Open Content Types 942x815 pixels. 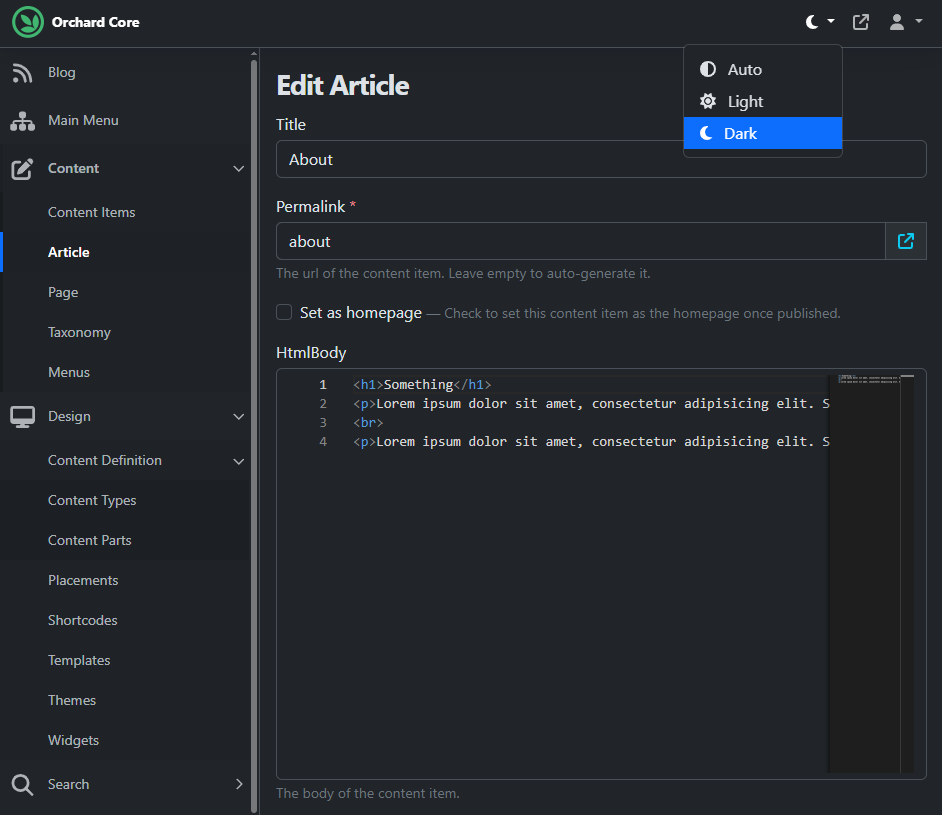pyautogui.click(x=92, y=500)
